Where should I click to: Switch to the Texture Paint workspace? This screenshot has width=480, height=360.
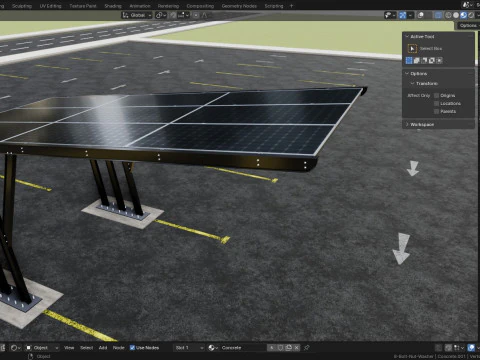pyautogui.click(x=83, y=6)
